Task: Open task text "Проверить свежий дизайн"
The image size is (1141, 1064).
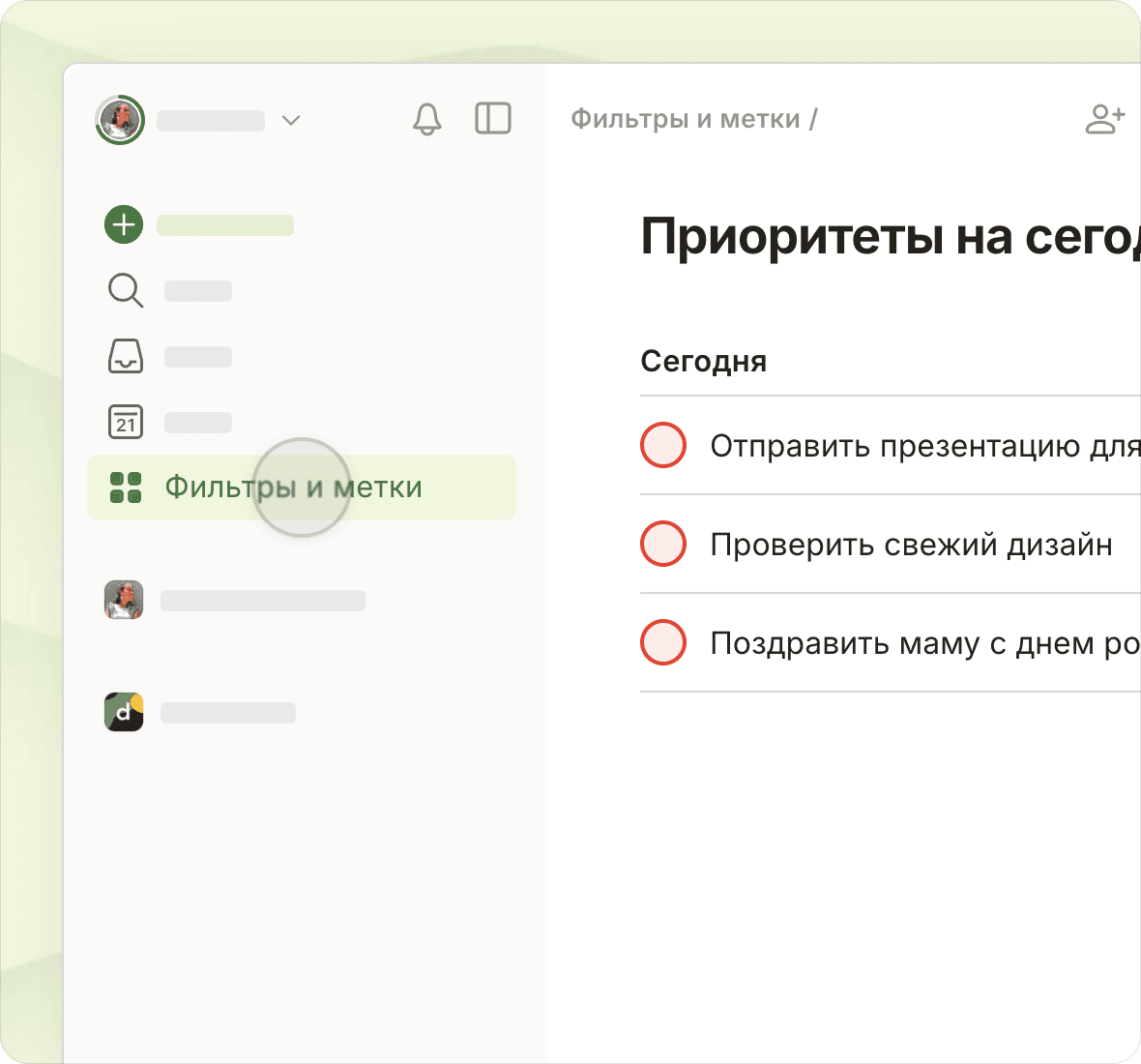Action: [x=911, y=545]
